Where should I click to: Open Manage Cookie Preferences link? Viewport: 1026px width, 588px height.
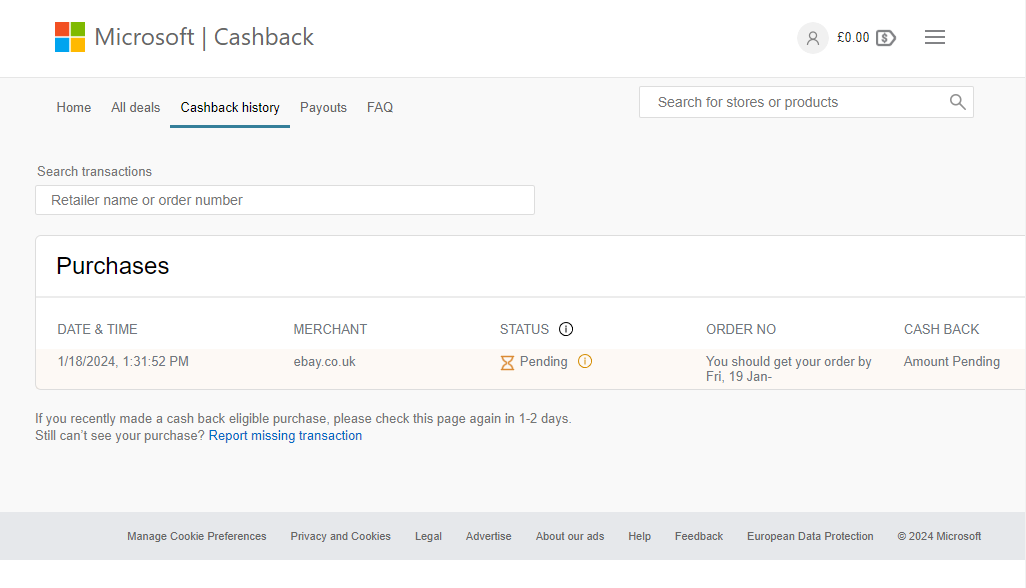197,536
